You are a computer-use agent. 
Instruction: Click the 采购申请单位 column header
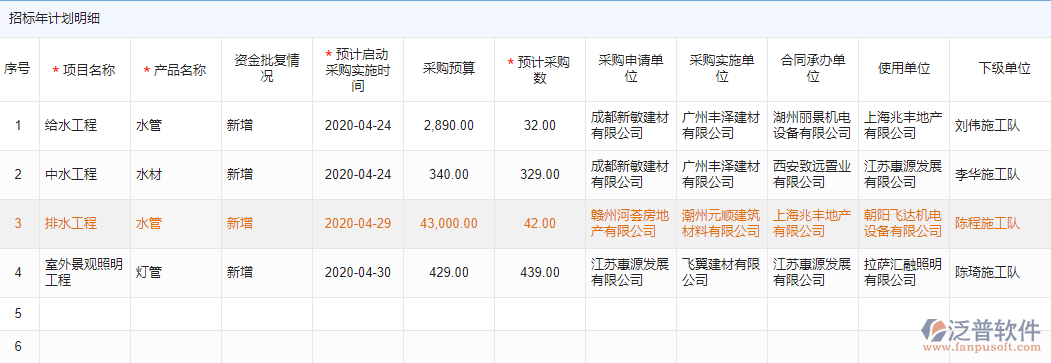coord(631,70)
